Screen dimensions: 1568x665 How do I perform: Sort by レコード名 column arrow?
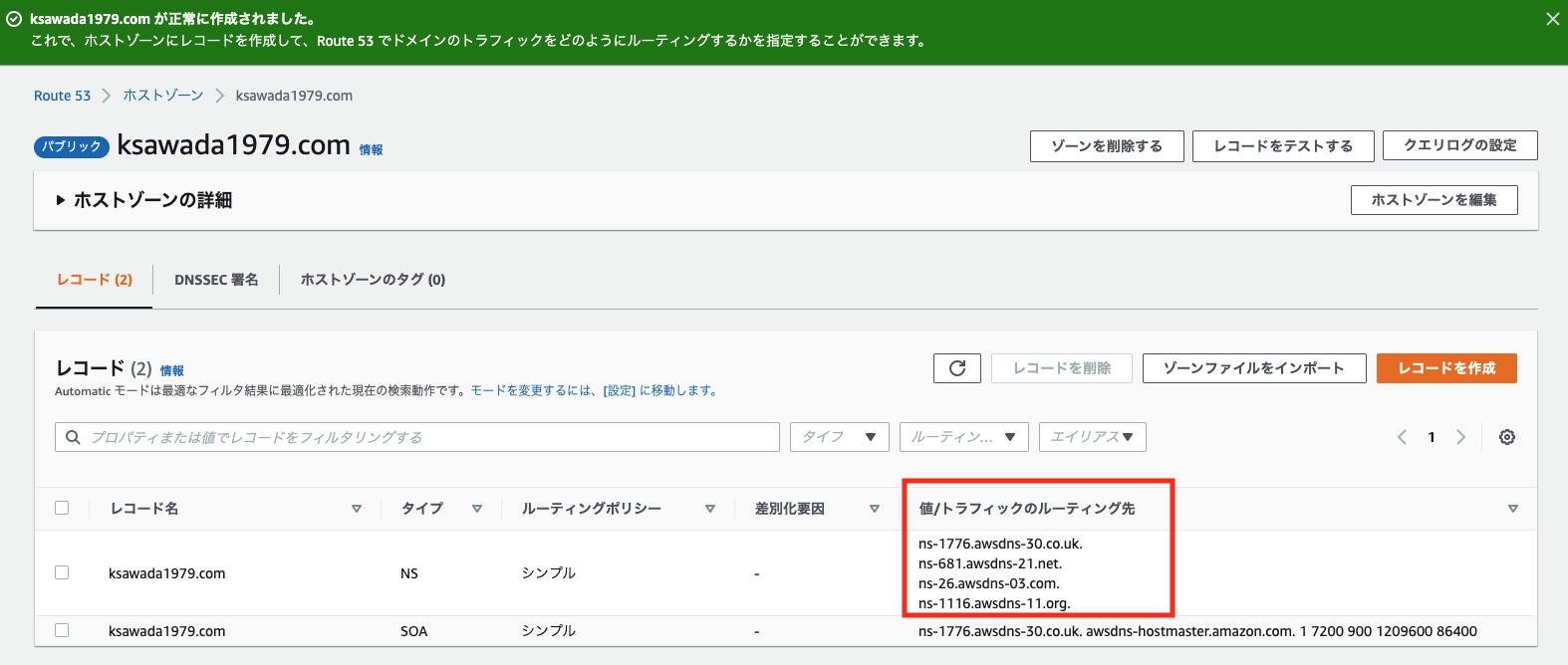click(x=357, y=509)
